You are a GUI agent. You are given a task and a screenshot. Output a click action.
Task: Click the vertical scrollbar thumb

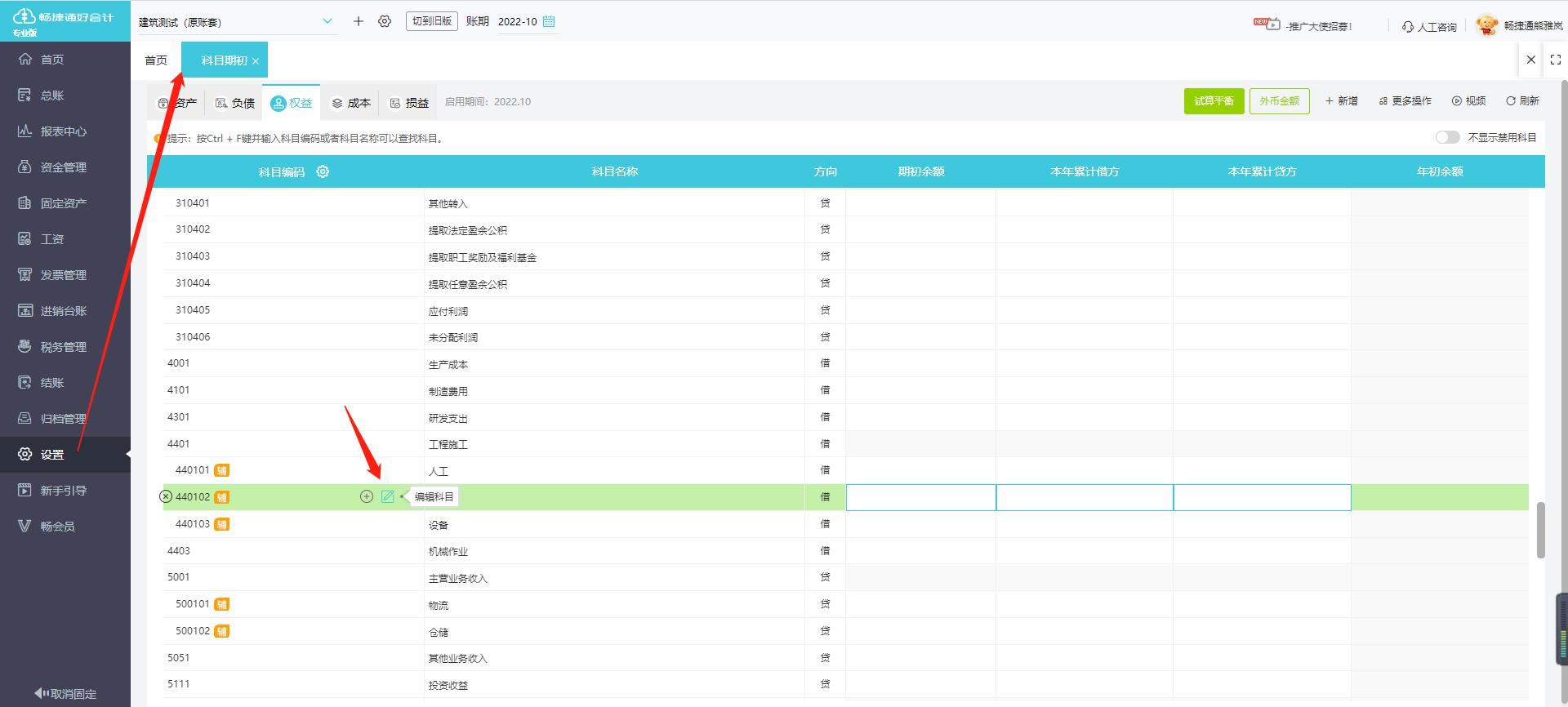[x=1540, y=529]
